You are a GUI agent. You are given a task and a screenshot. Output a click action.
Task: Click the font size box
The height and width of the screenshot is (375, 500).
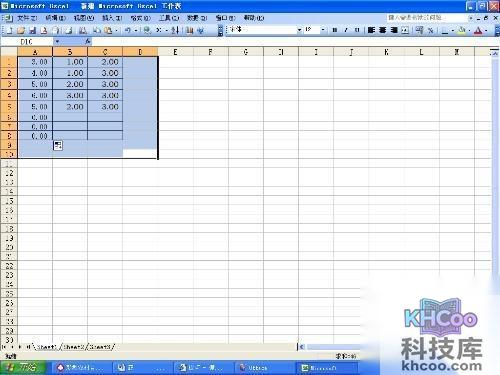click(x=311, y=30)
